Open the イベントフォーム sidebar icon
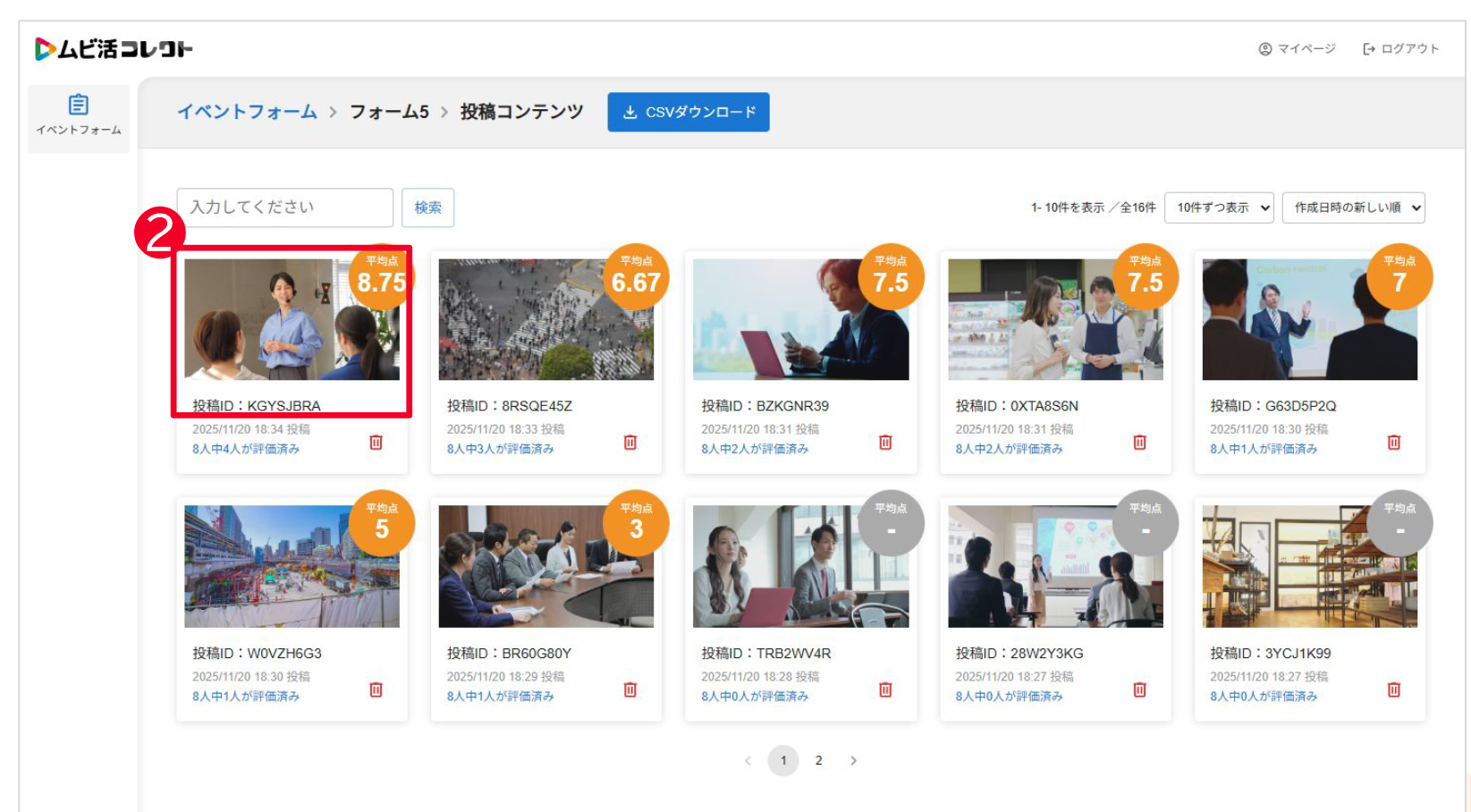This screenshot has width=1471, height=812. click(79, 116)
